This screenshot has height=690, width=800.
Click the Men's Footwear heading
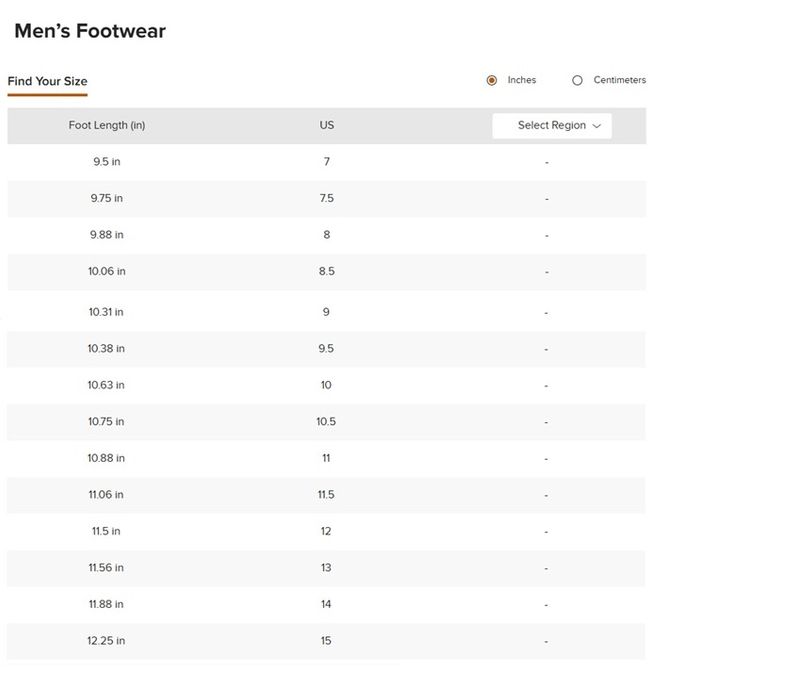pyautogui.click(x=90, y=31)
